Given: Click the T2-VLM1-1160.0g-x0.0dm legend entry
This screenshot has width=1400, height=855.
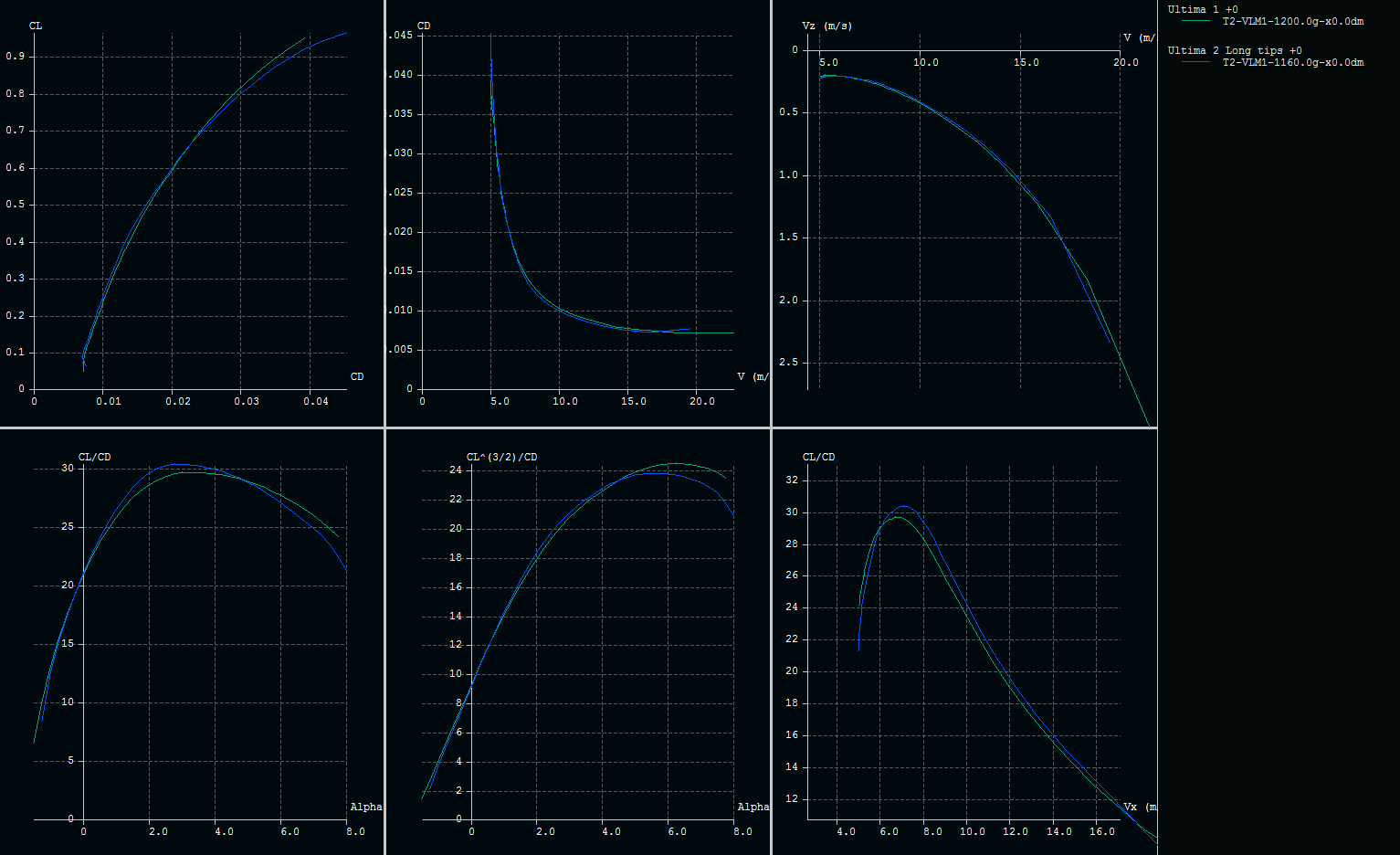Looking at the screenshot, I should (x=1293, y=62).
